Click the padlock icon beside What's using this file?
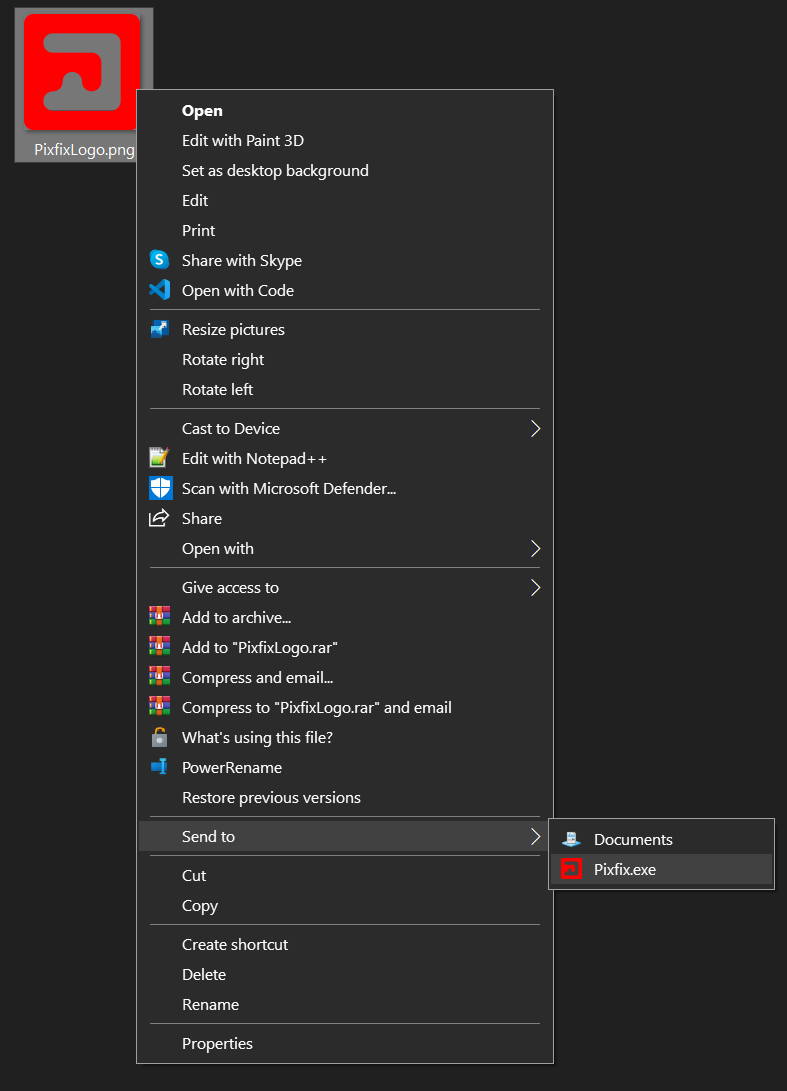 pyautogui.click(x=159, y=737)
